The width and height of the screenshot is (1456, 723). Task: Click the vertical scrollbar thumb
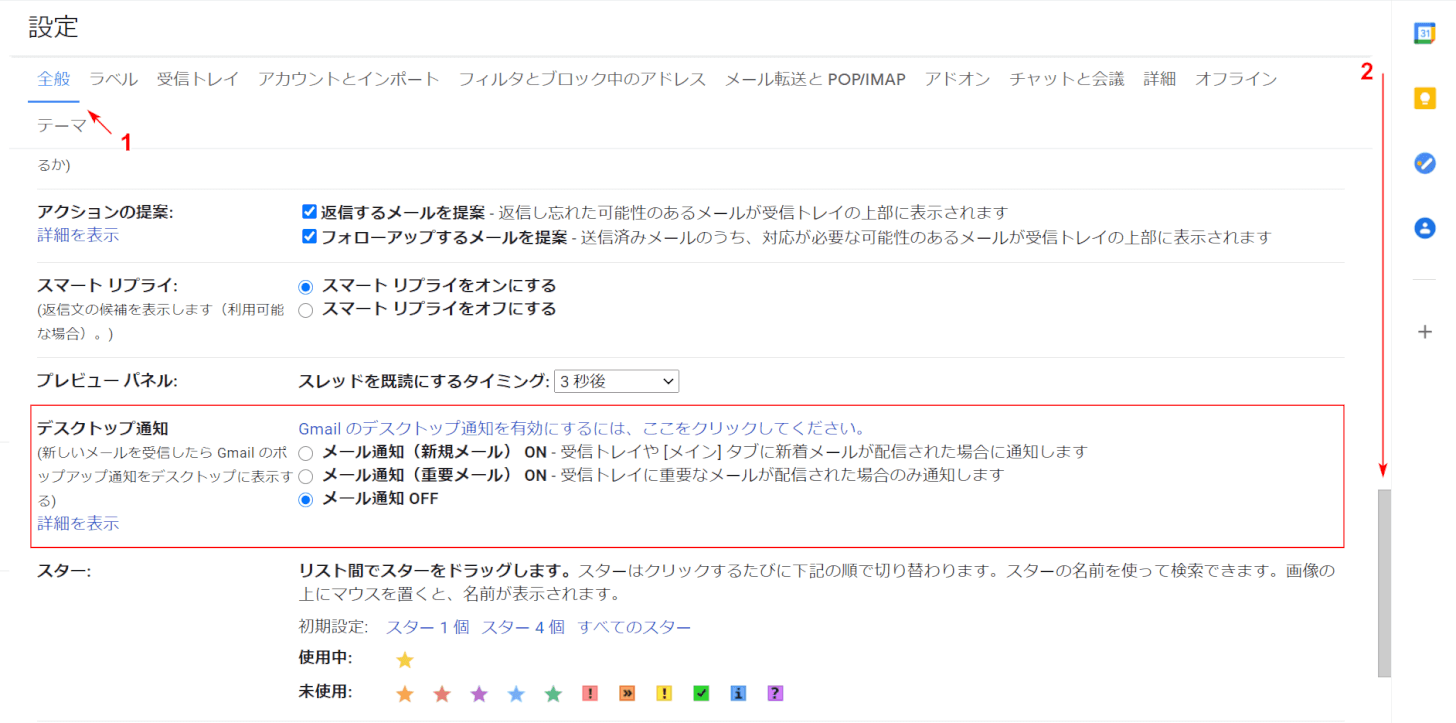(1384, 582)
